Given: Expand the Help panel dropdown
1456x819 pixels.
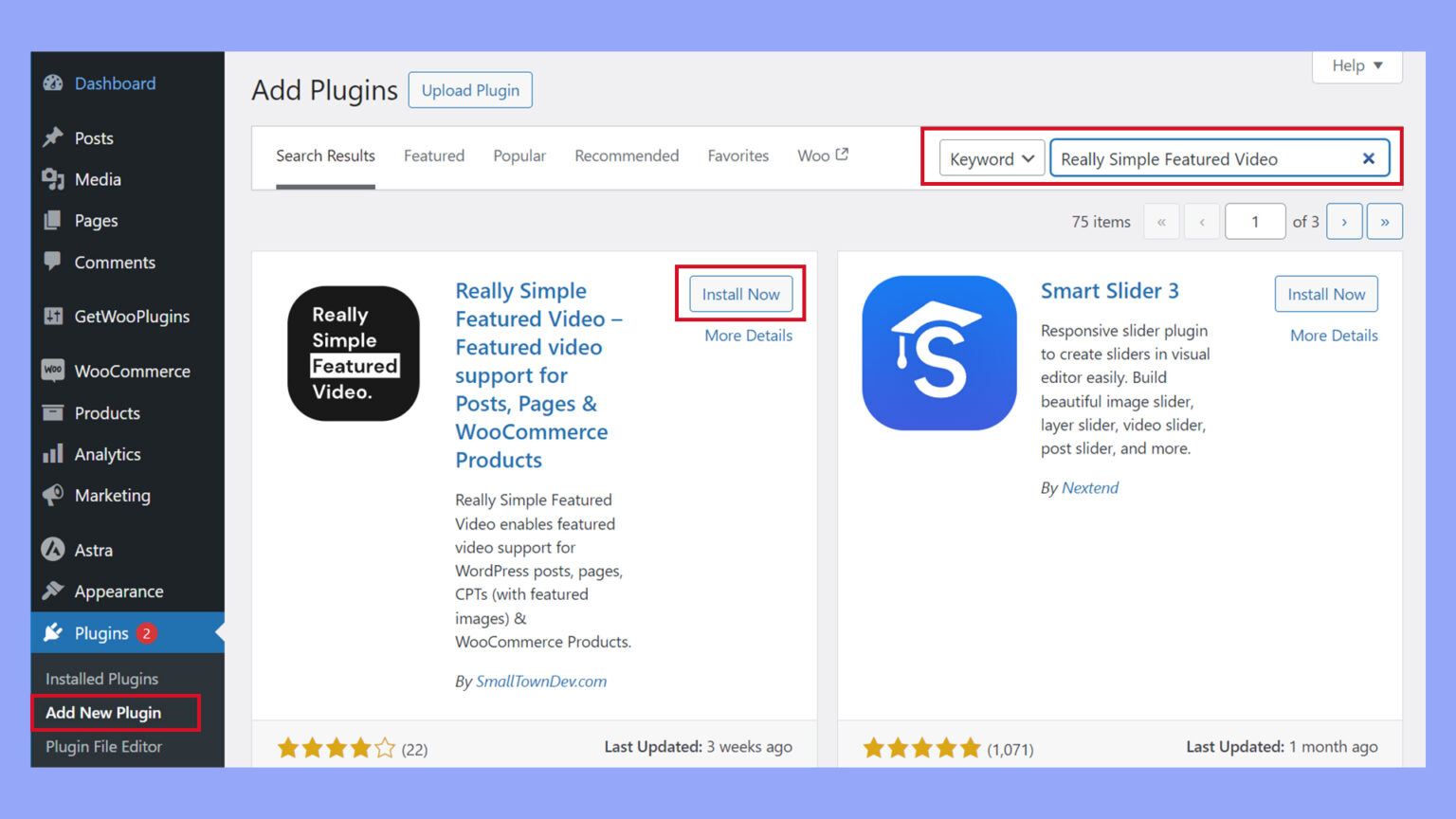Looking at the screenshot, I should 1356,65.
